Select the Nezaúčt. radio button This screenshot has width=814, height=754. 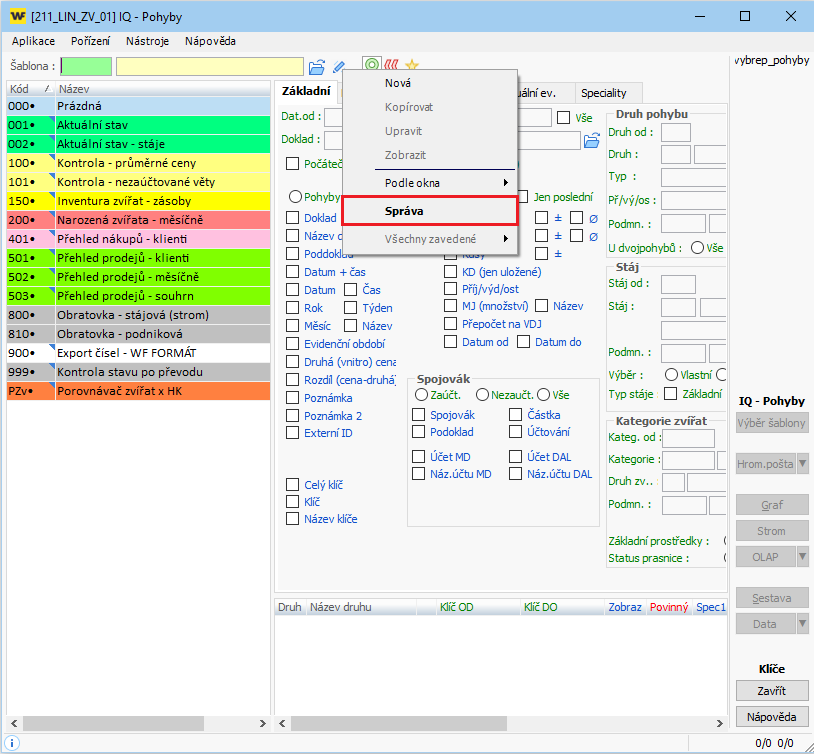tap(482, 395)
